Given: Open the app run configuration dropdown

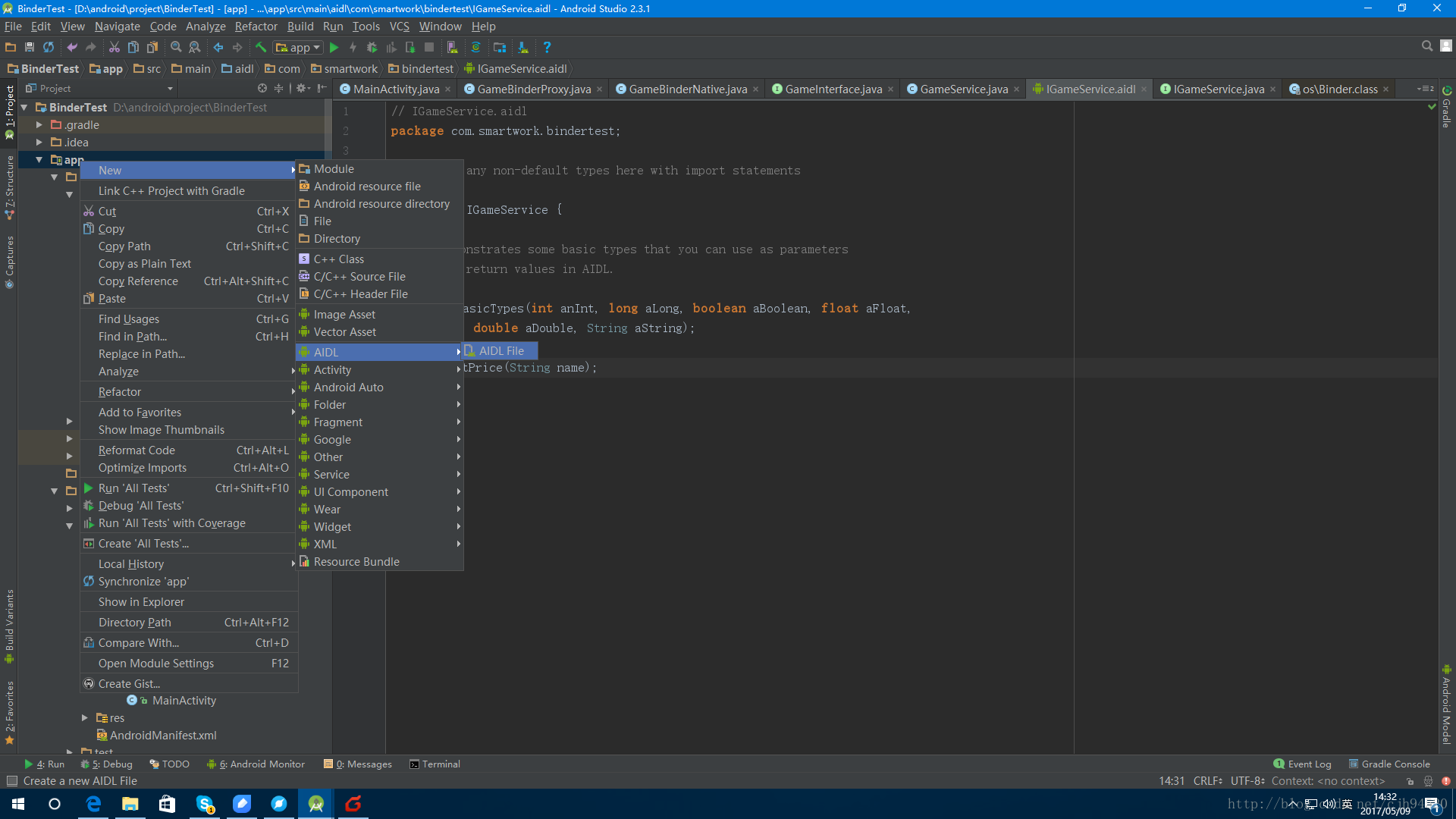Looking at the screenshot, I should pos(298,47).
